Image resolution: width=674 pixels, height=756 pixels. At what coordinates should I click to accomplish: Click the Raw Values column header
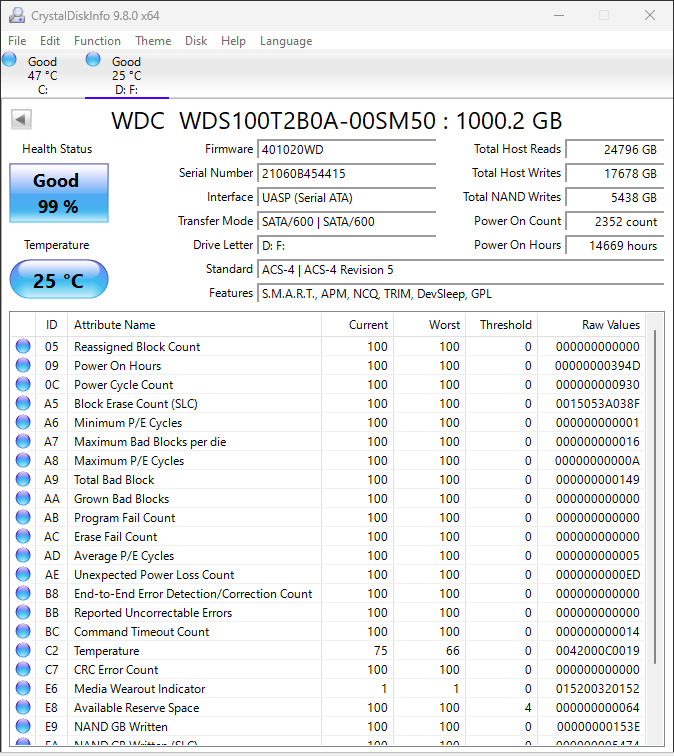coord(592,324)
